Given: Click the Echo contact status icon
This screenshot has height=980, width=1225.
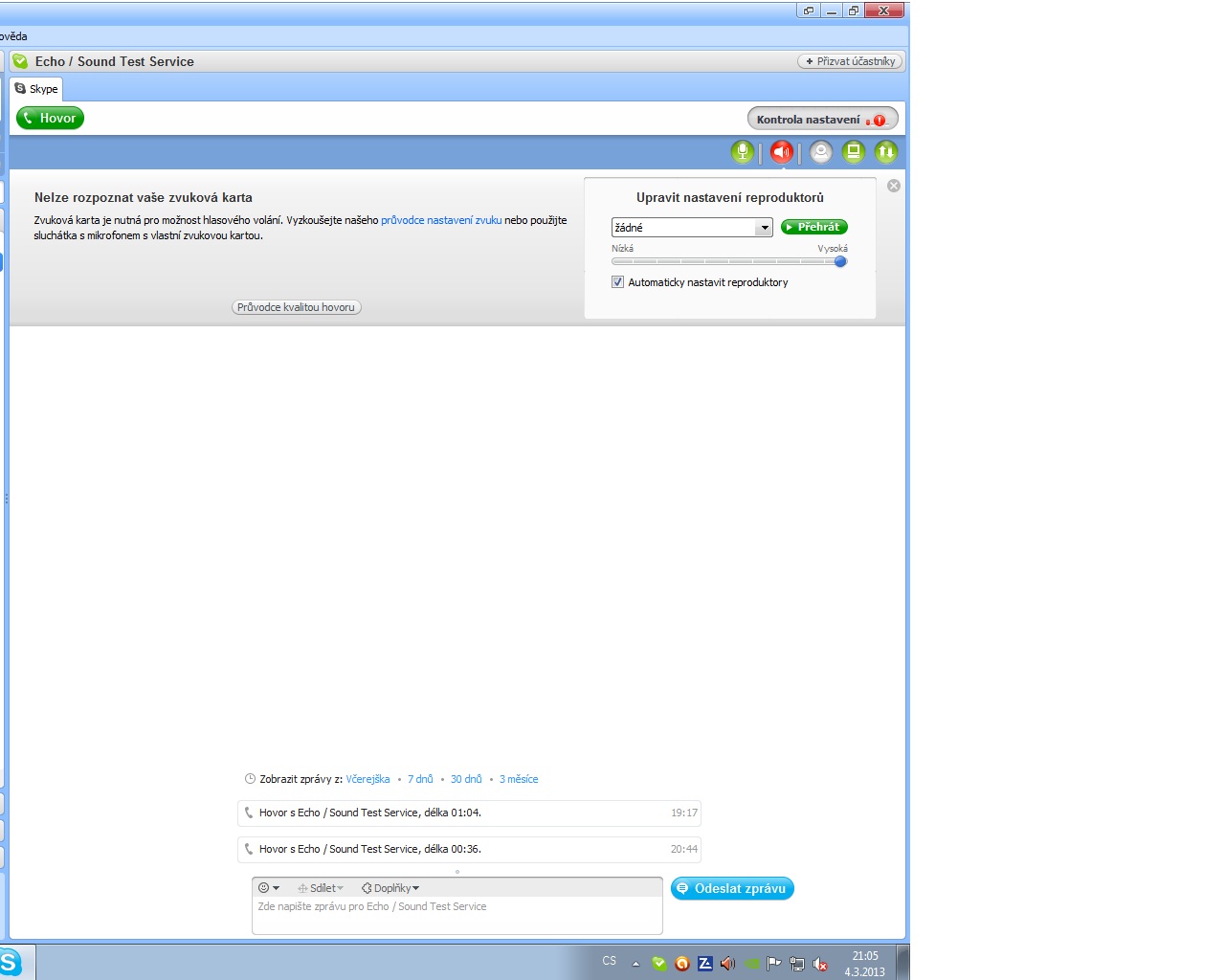Looking at the screenshot, I should (20, 61).
